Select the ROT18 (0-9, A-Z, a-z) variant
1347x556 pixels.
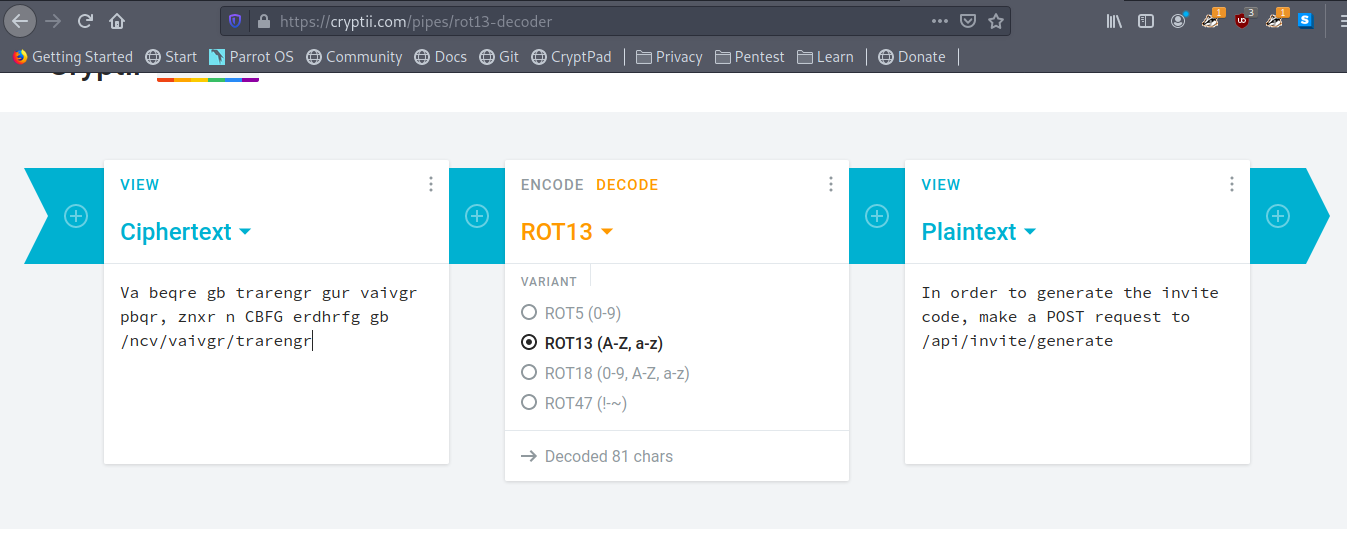click(529, 373)
